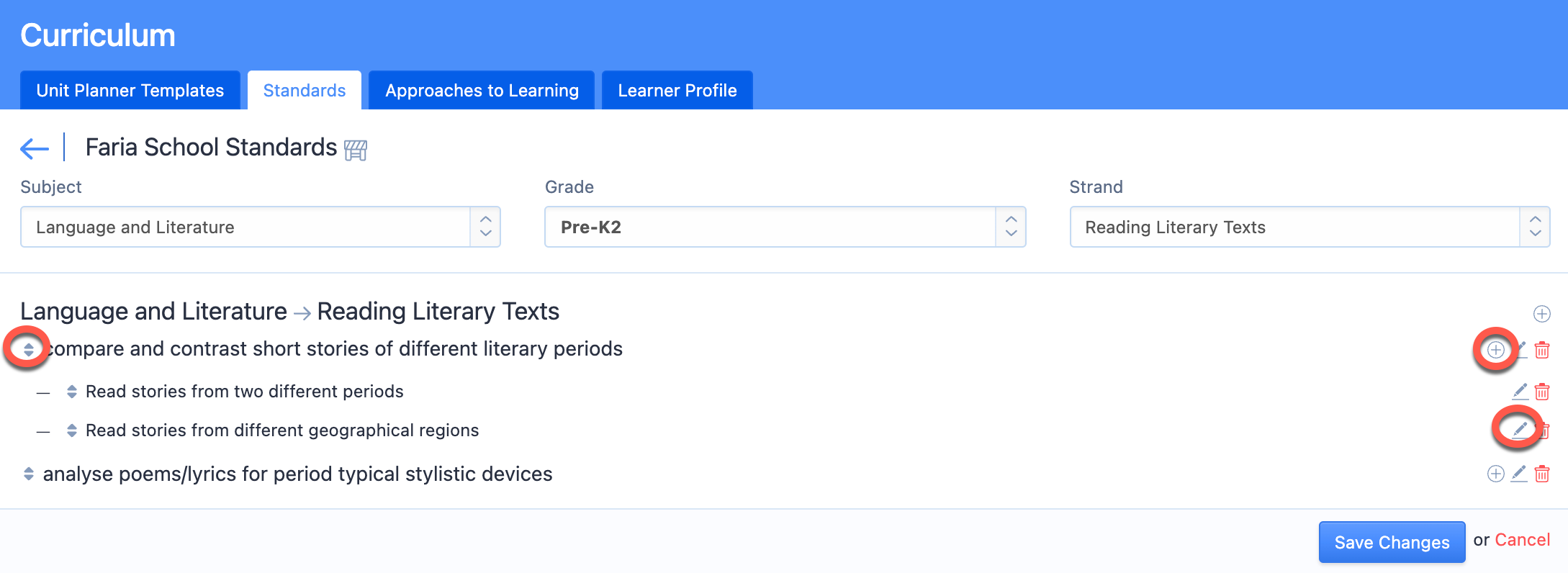Edit Read stories from different geographical regions
This screenshot has width=1568, height=573.
[1520, 430]
